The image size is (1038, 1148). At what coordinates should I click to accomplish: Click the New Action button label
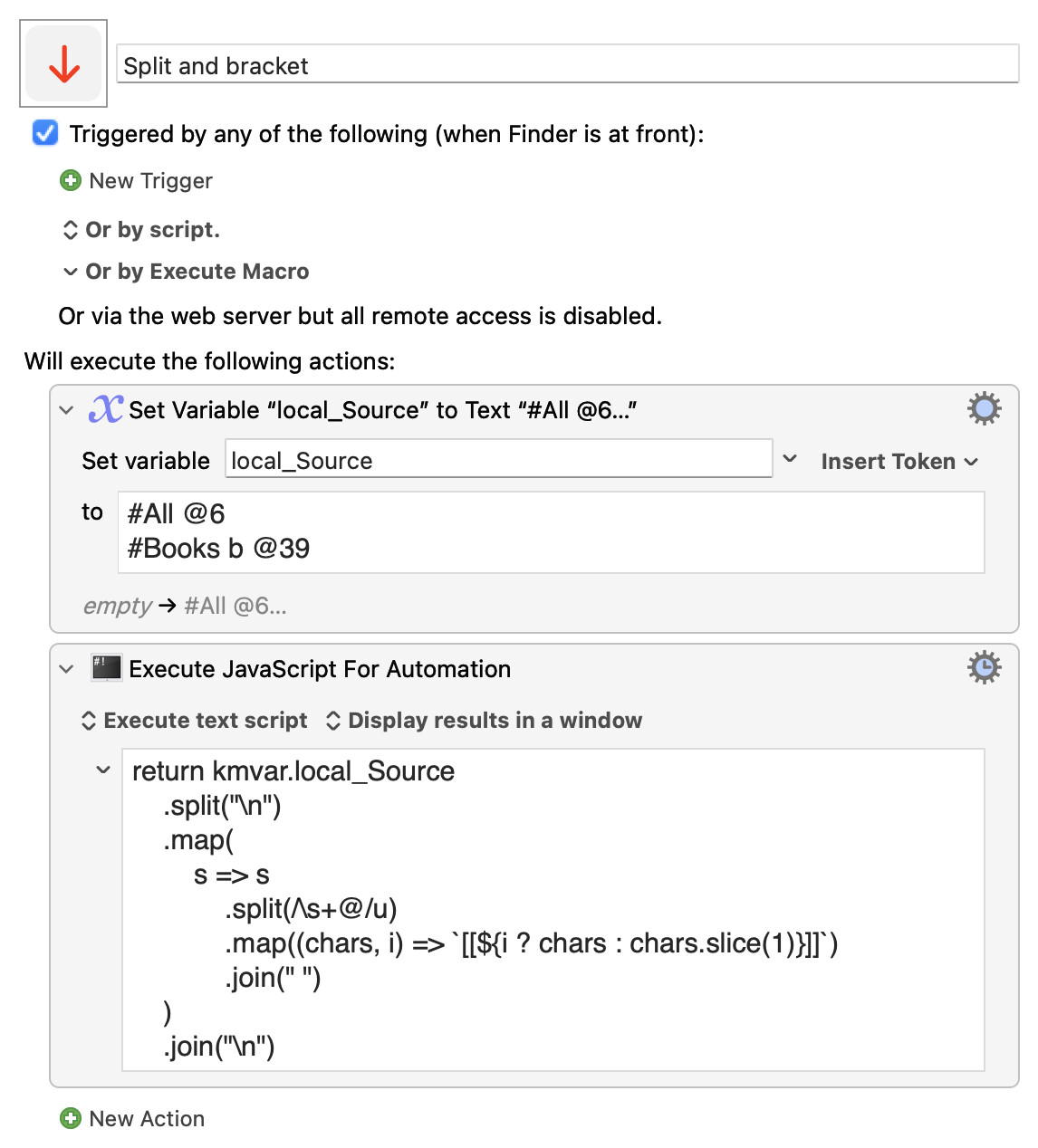(x=147, y=1119)
